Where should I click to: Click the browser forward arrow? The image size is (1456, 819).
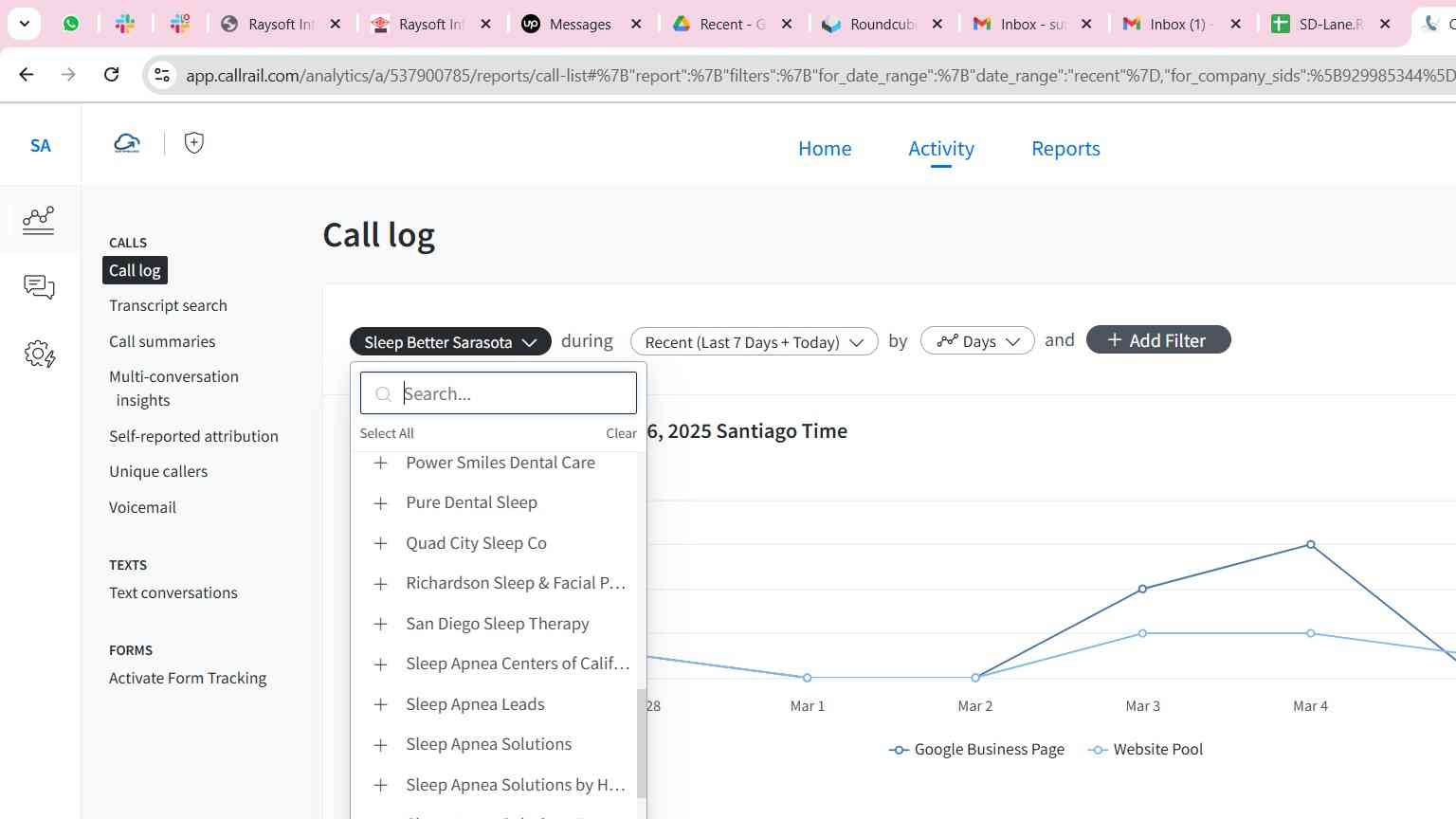(x=68, y=74)
